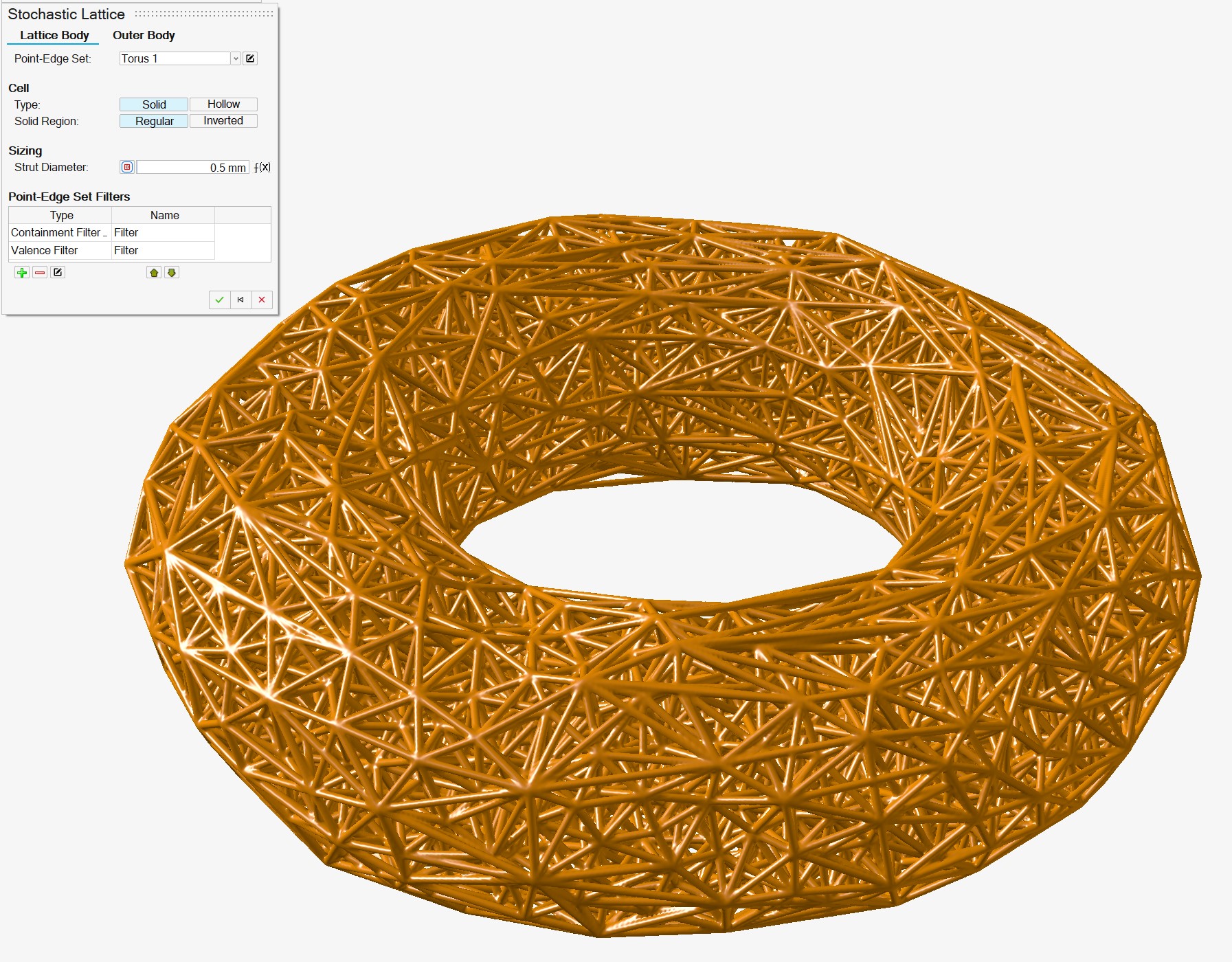The image size is (1232, 962).
Task: Set cell type to Solid
Action: click(x=154, y=104)
